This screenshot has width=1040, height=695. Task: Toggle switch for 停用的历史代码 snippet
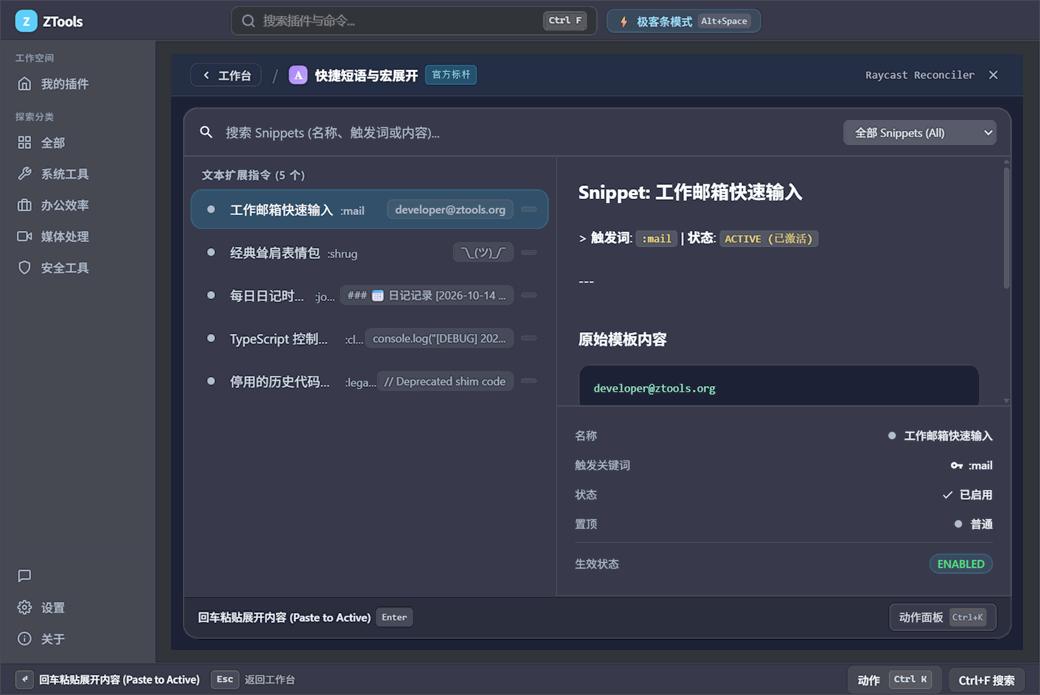[529, 381]
